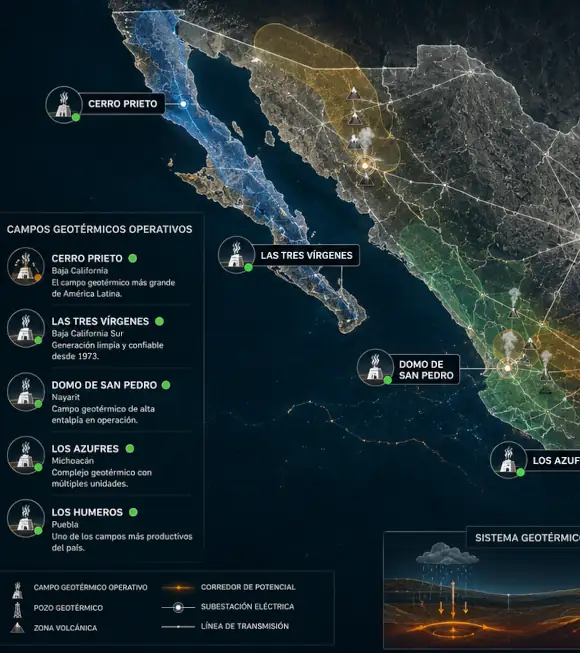Screen dimensions: 580x653
Task: Click the SUBESTACIÓN ELÉCTRICA legend label
Action: 247,607
